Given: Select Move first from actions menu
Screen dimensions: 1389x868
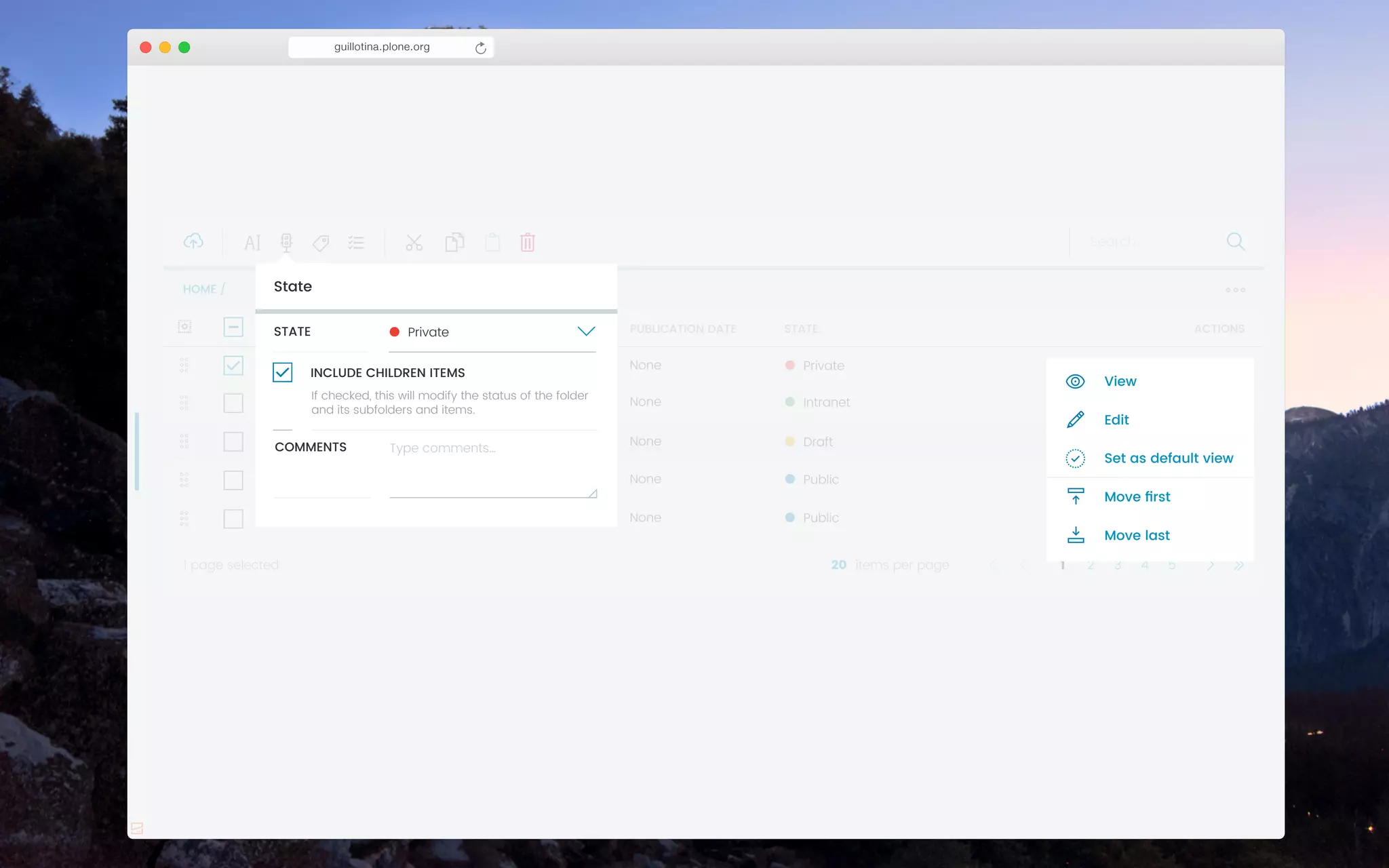Looking at the screenshot, I should click(x=1137, y=497).
